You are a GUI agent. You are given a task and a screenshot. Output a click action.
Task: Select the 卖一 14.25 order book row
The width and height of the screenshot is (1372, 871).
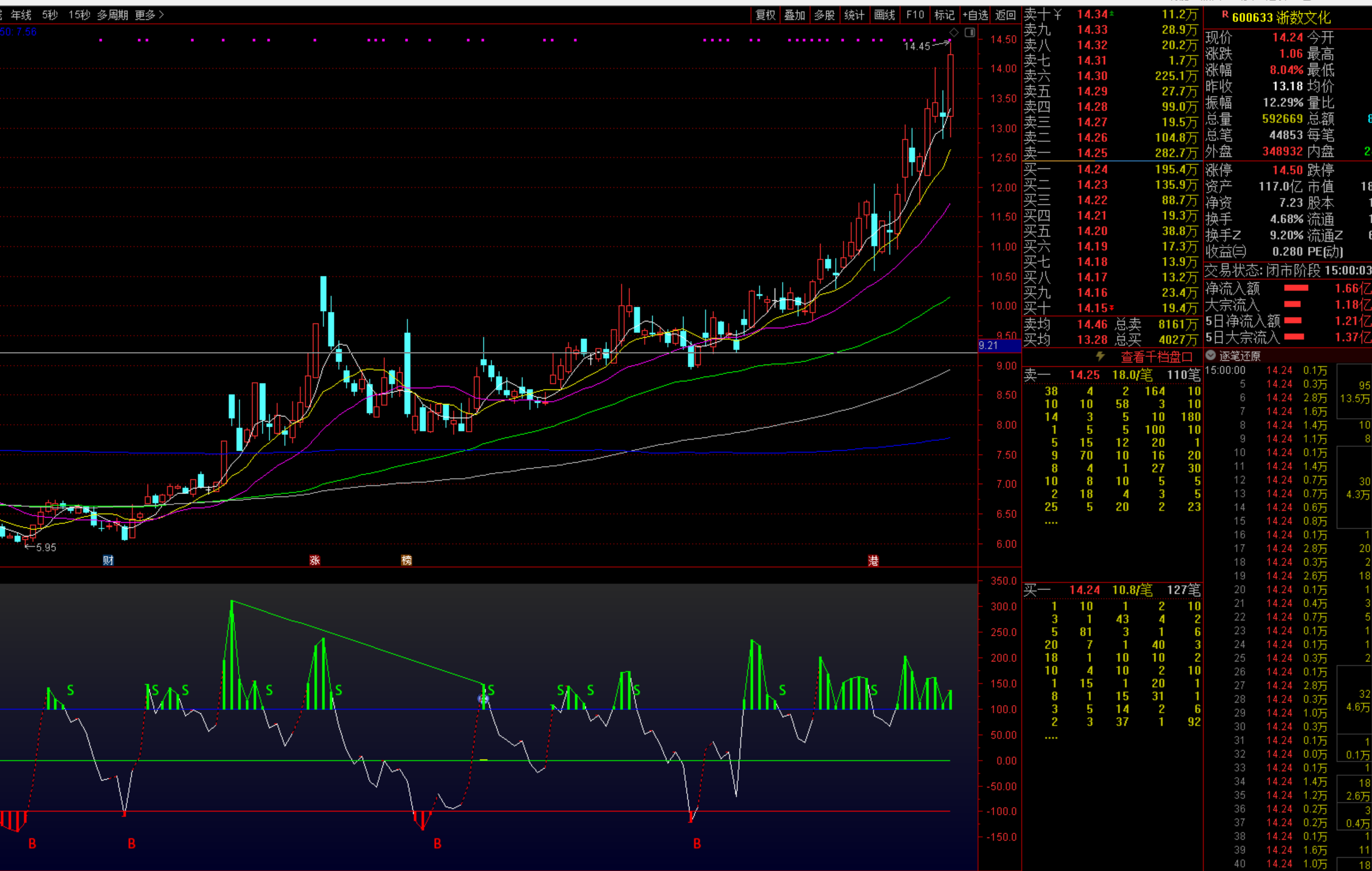(1111, 153)
